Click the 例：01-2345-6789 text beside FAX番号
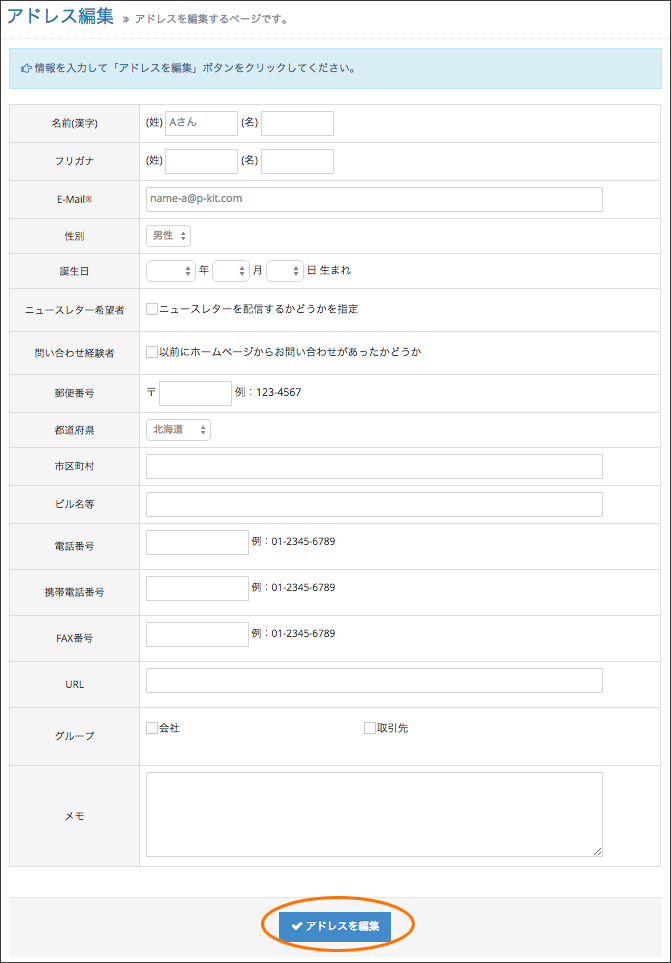 (293, 633)
